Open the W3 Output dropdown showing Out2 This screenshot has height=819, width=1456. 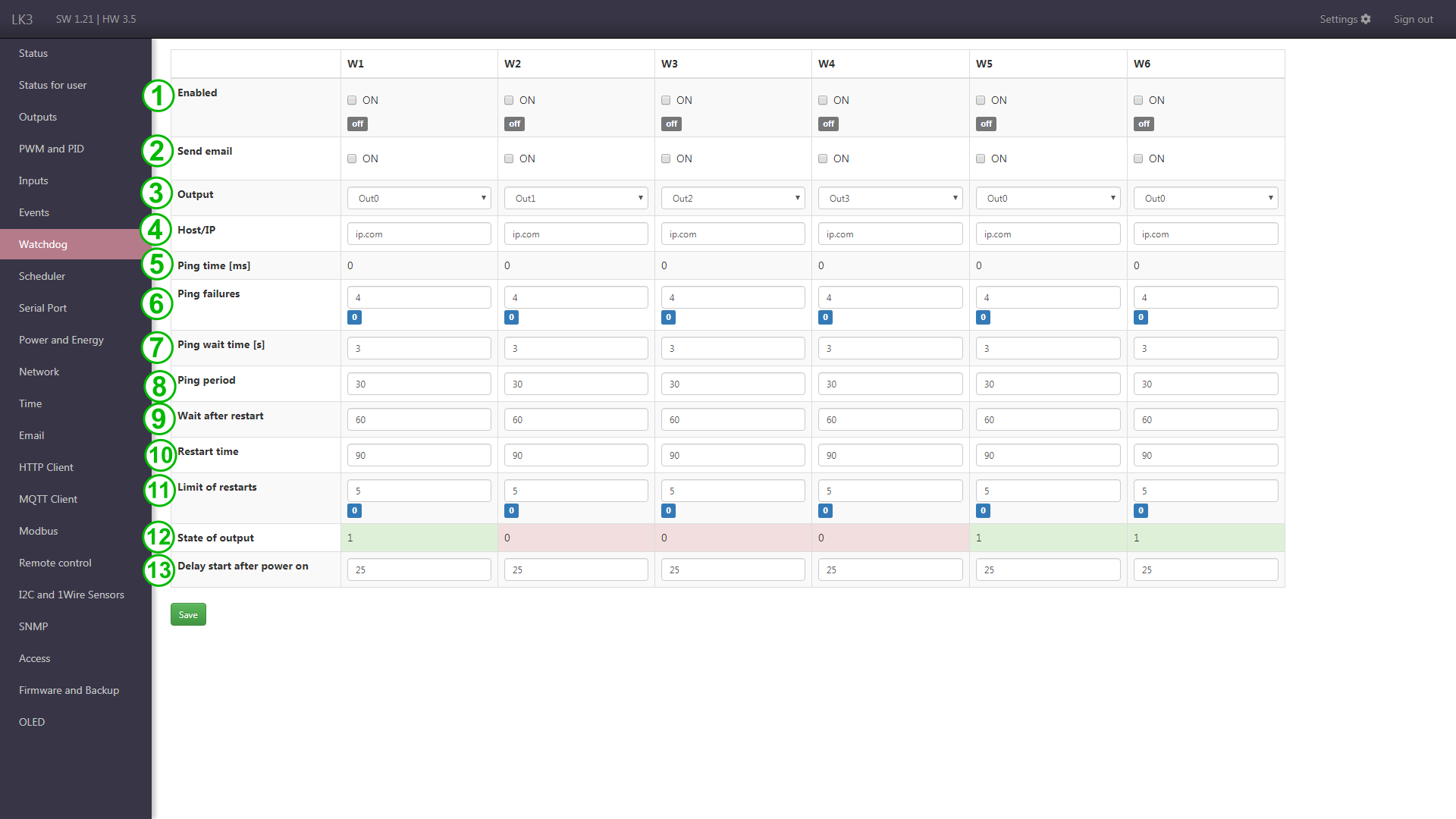[x=733, y=198]
